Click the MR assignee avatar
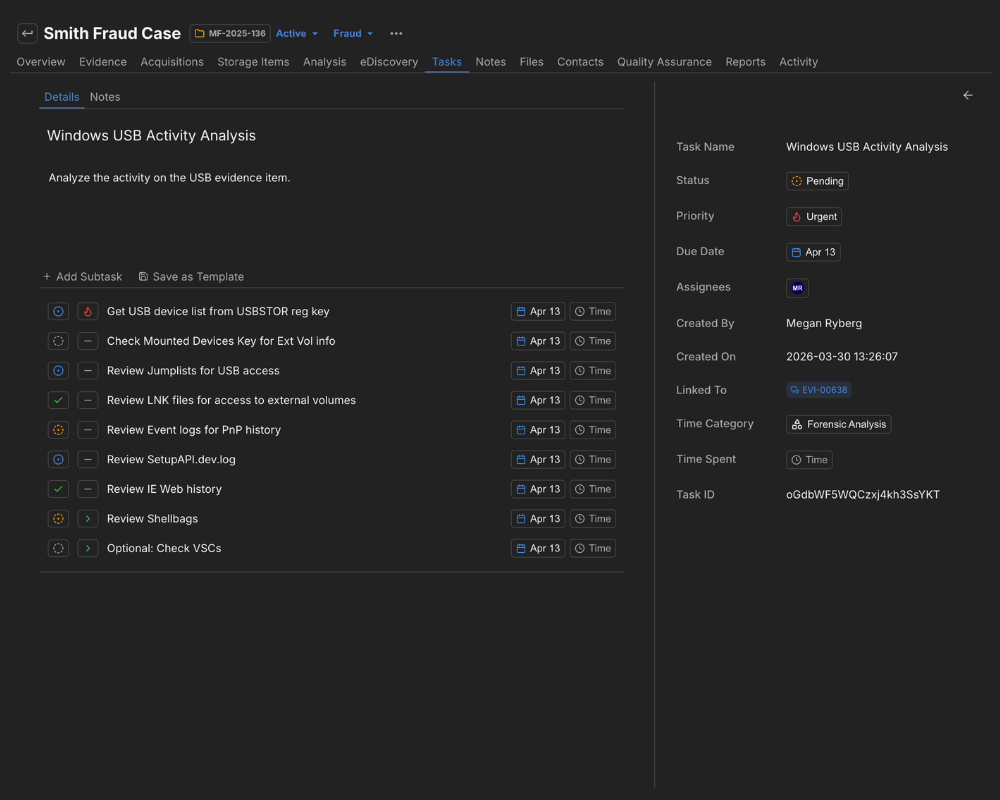 pos(797,287)
